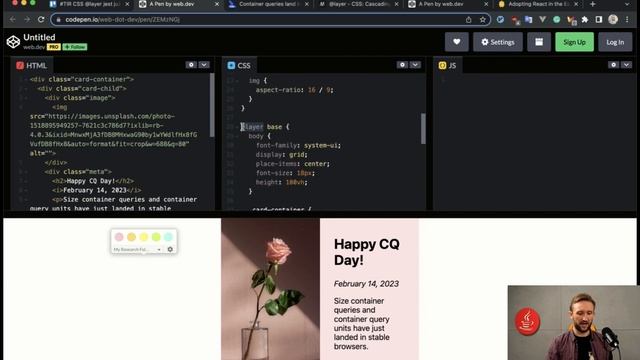
Task: Switch to @layer - CSS: Cascading tab
Action: pyautogui.click(x=358, y=4)
